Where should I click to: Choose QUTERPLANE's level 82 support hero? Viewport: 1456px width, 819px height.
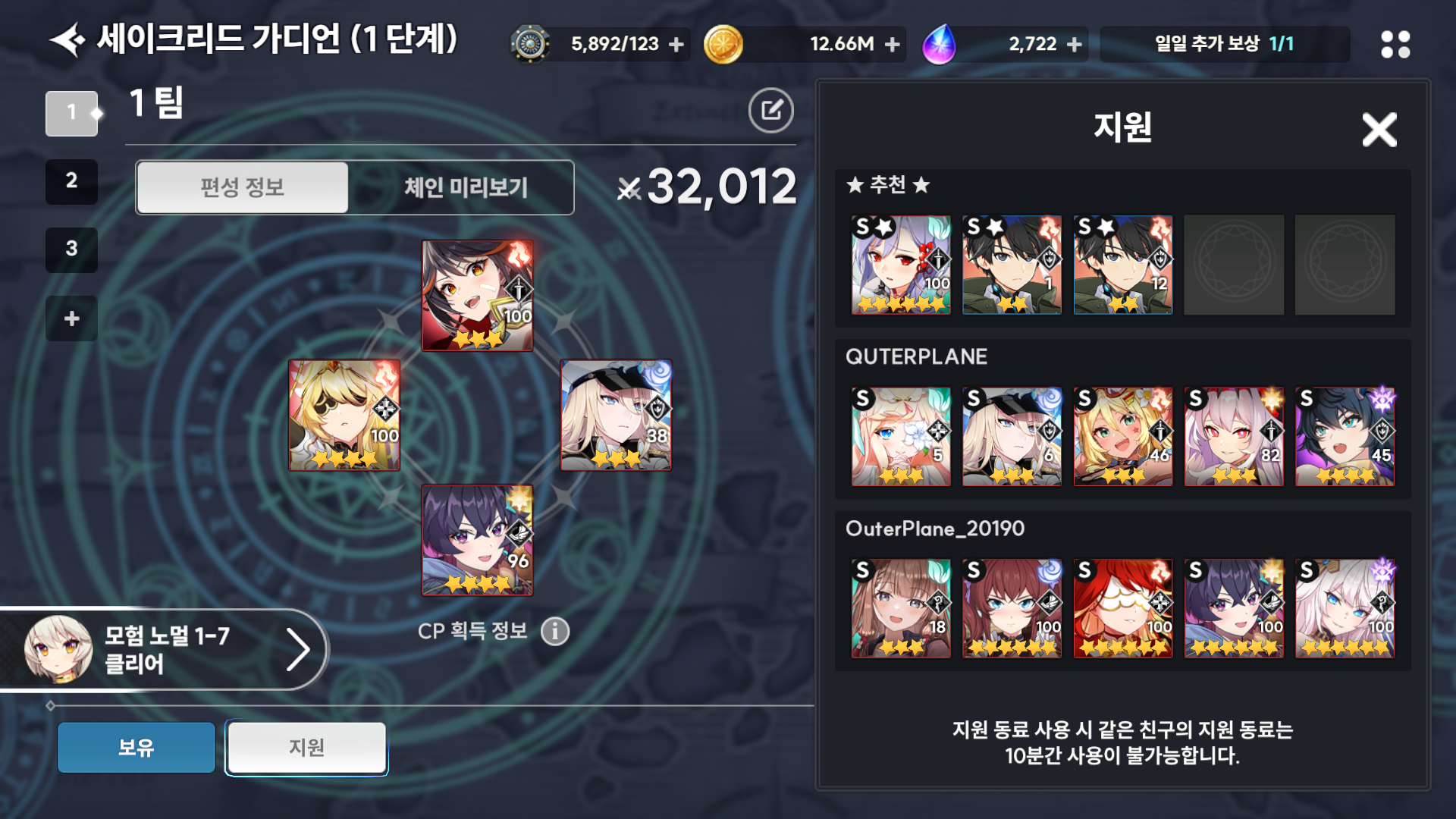click(1234, 437)
